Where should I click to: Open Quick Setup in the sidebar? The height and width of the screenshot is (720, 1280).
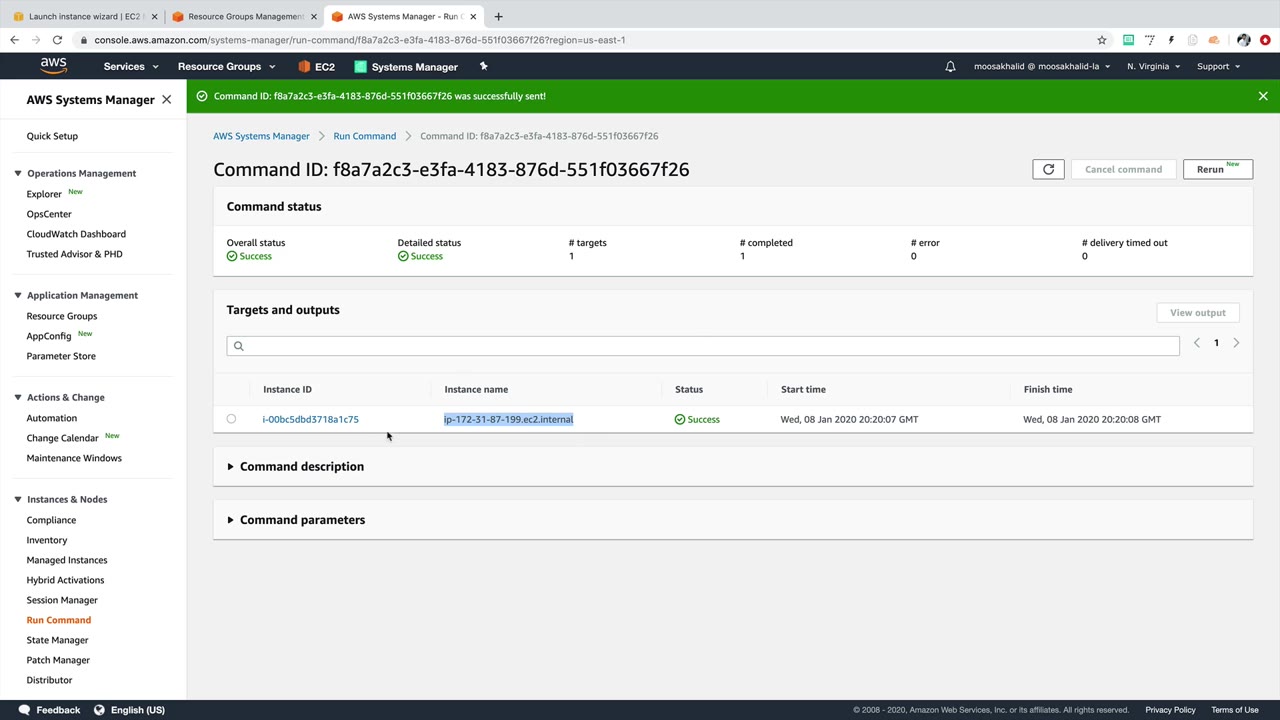coord(52,136)
